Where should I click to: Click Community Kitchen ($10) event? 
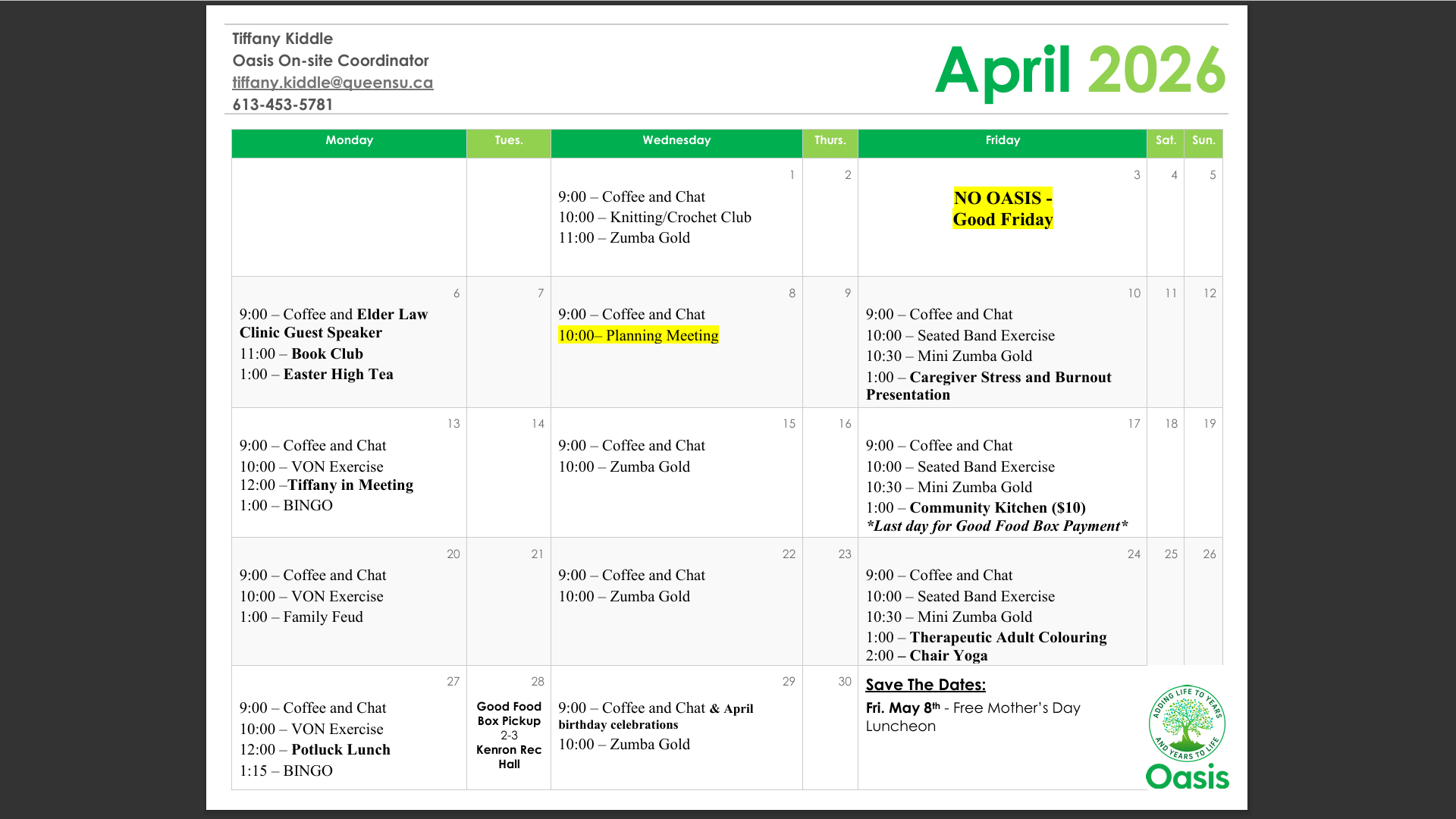[x=996, y=508]
